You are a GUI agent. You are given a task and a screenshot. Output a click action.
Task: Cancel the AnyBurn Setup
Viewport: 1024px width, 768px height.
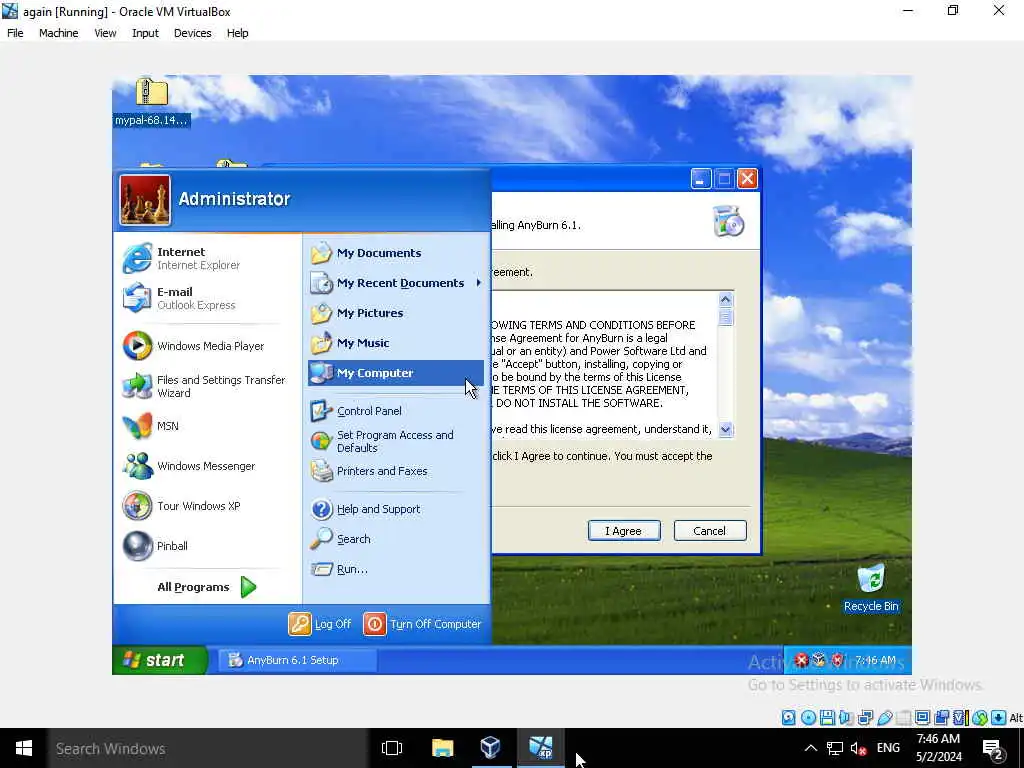point(709,530)
